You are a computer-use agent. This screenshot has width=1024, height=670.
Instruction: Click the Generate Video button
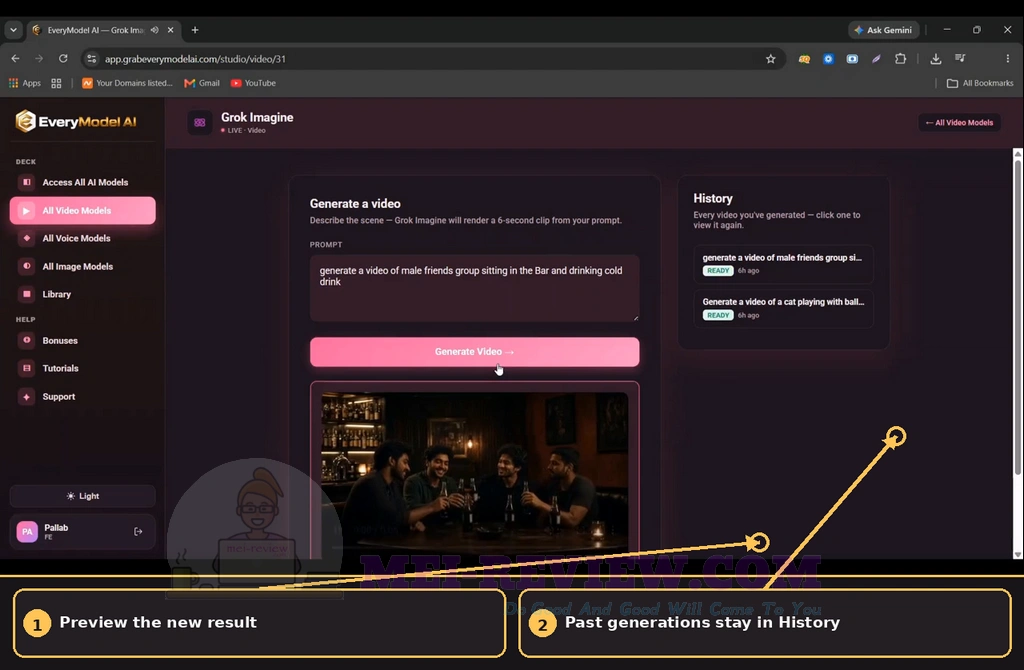click(474, 352)
